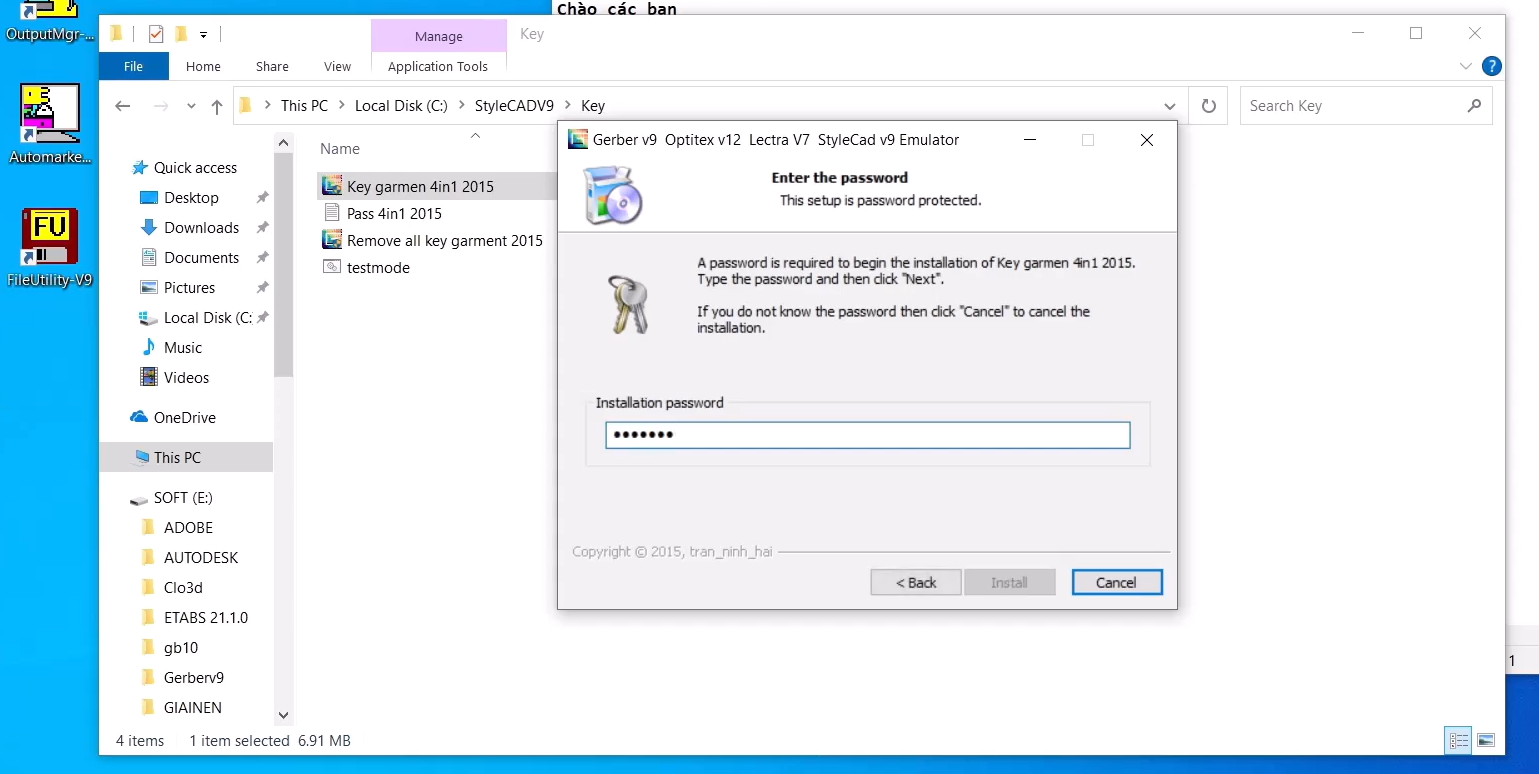Select the Pass 4in1 2015 text file
Image resolution: width=1539 pixels, height=774 pixels.
click(x=394, y=214)
